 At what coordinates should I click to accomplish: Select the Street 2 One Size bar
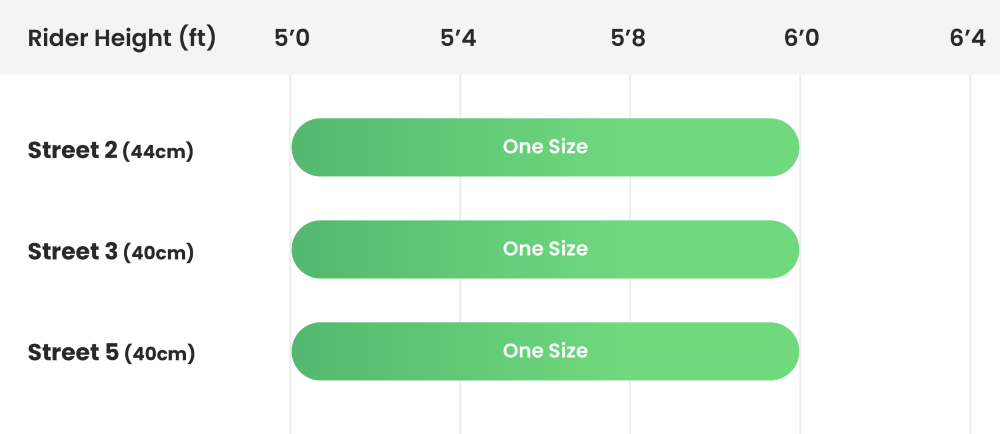point(545,147)
